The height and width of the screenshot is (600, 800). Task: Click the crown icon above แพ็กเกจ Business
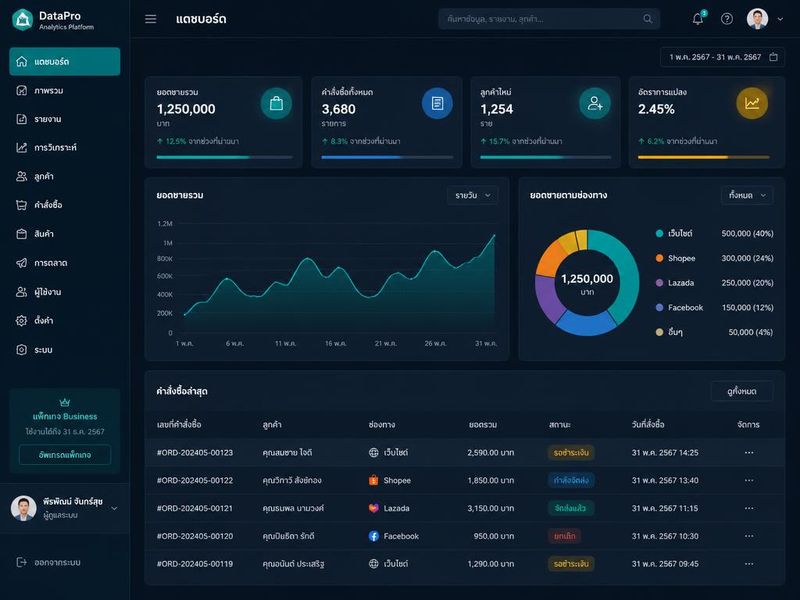(65, 402)
